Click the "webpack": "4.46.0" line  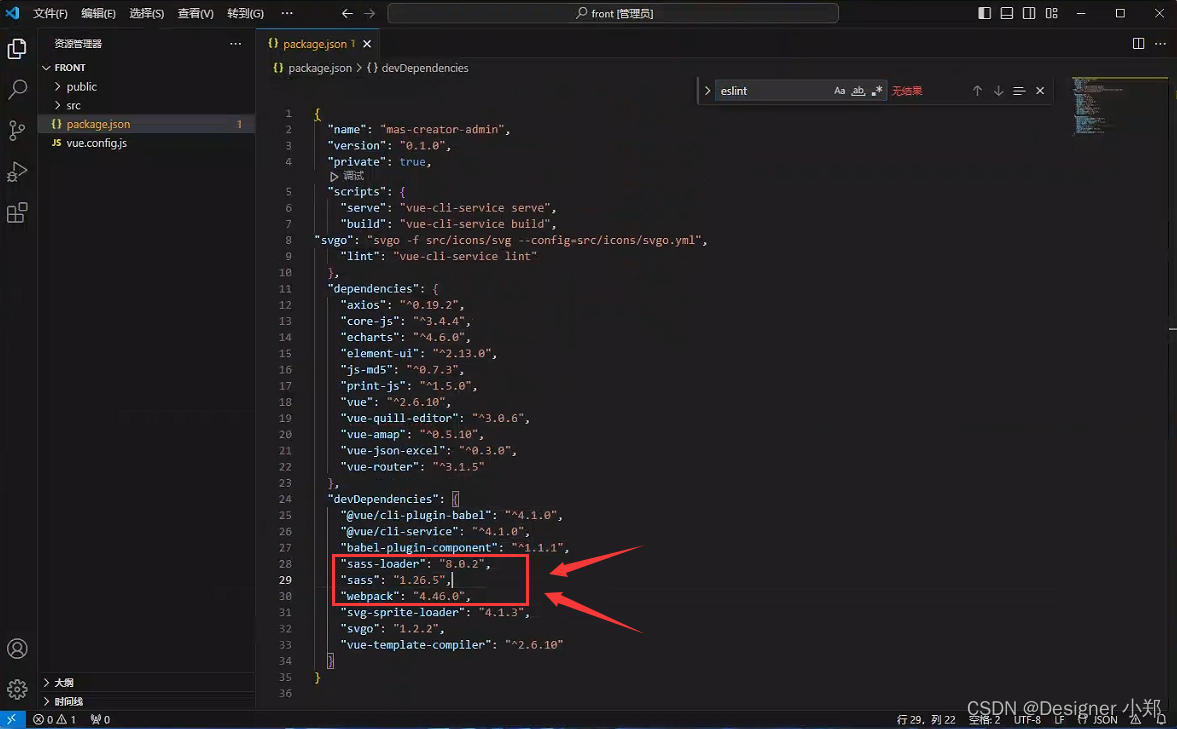405,596
